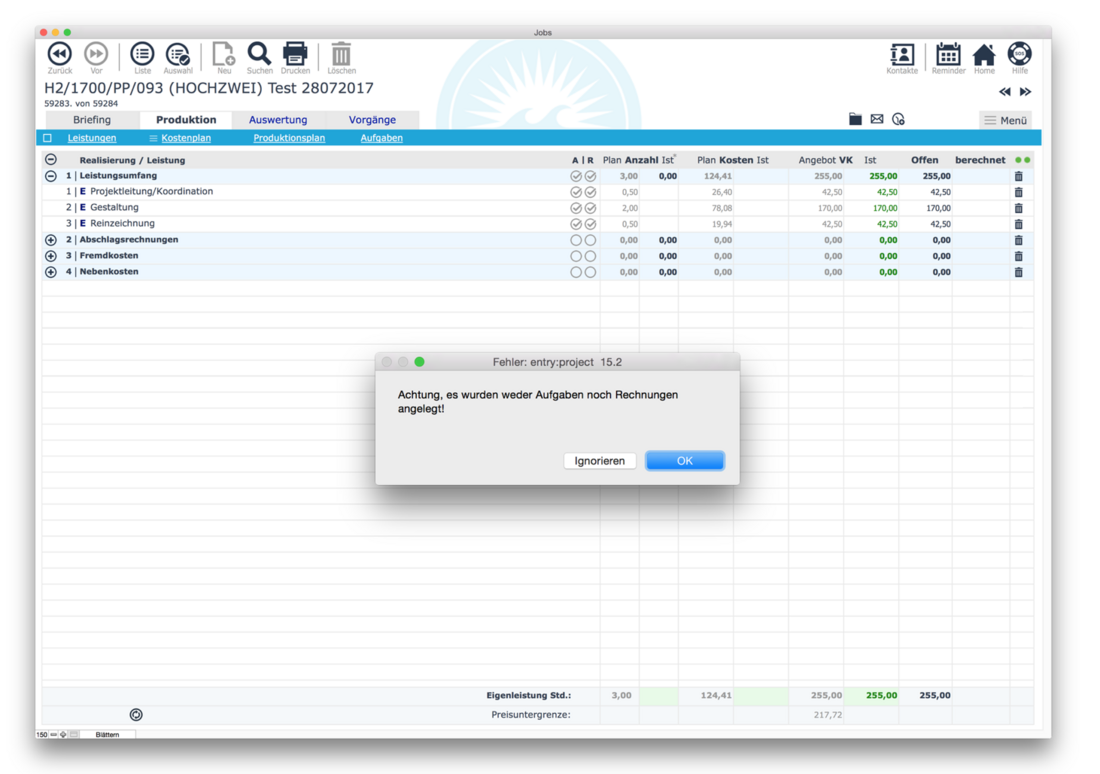Expand the Nebenkosten group
Screen dimensions: 1100x774
tap(51, 272)
